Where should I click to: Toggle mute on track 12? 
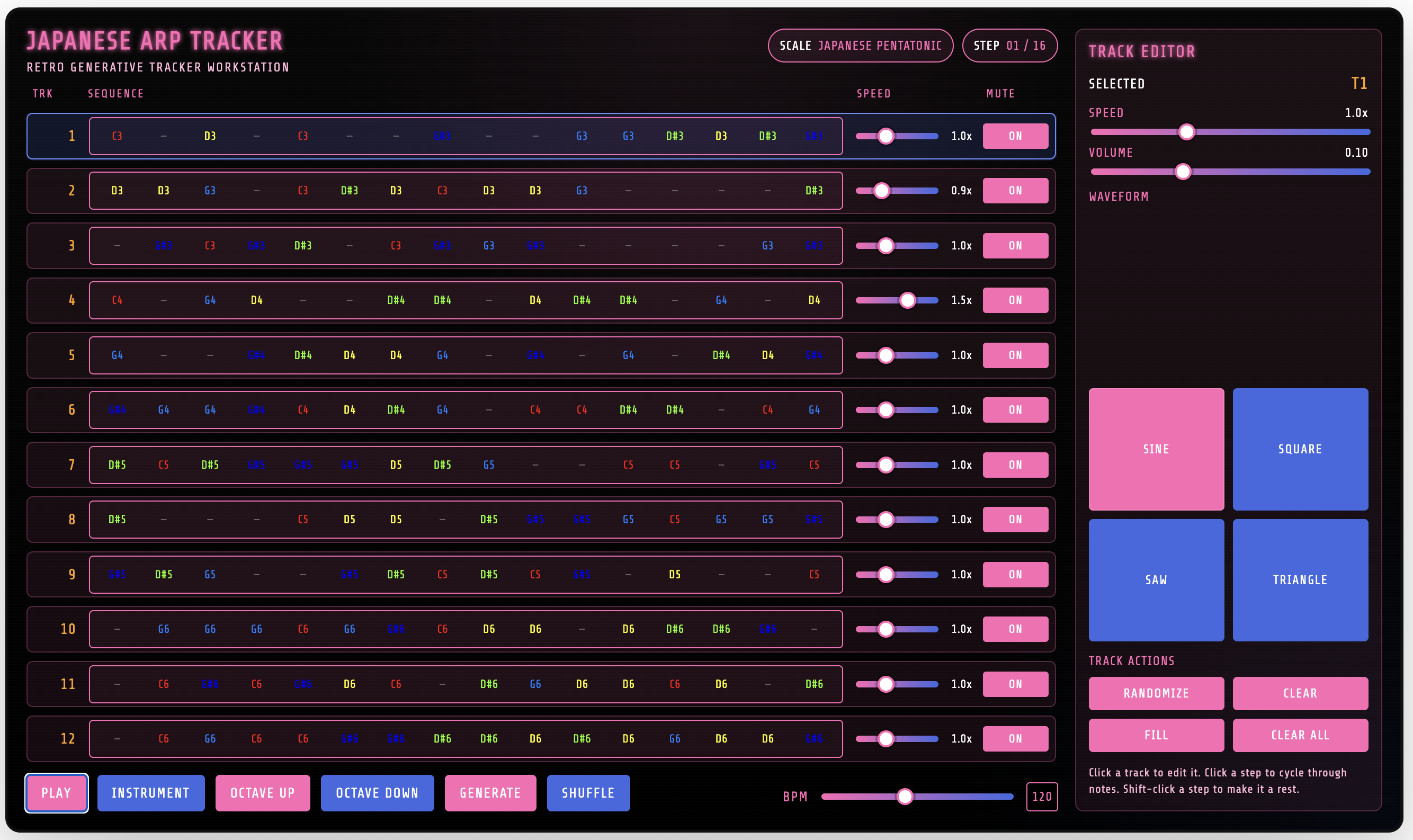[1015, 738]
